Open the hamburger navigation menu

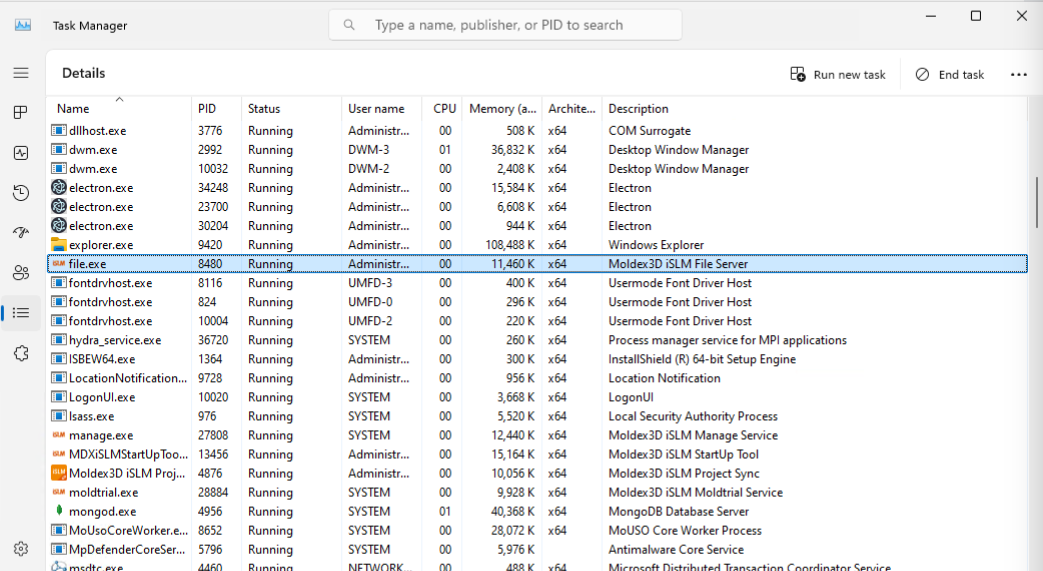pos(21,73)
